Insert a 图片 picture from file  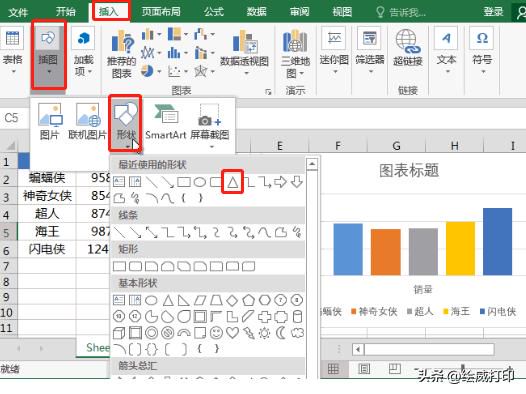[50, 121]
